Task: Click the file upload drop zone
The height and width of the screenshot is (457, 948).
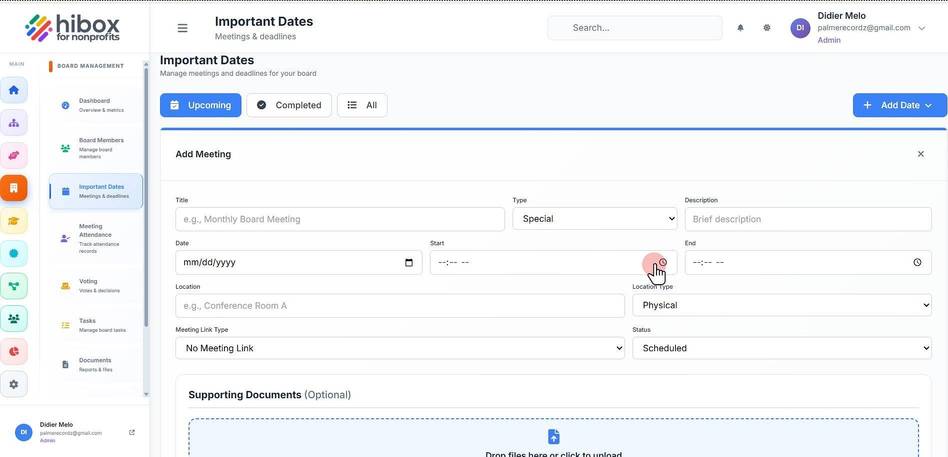Action: (553, 438)
